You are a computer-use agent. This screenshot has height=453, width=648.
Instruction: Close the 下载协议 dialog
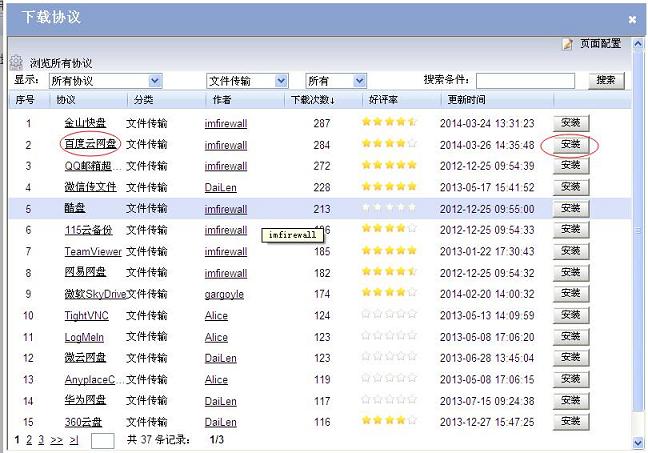(x=632, y=19)
